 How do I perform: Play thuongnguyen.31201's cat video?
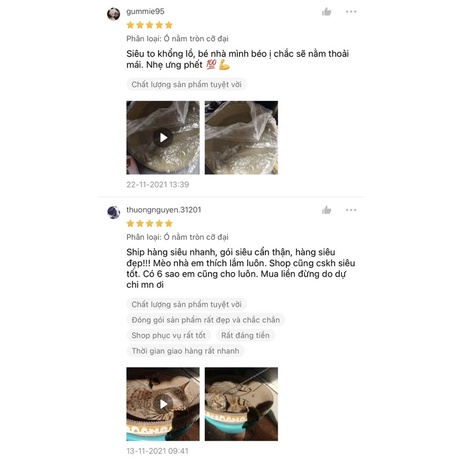[163, 404]
